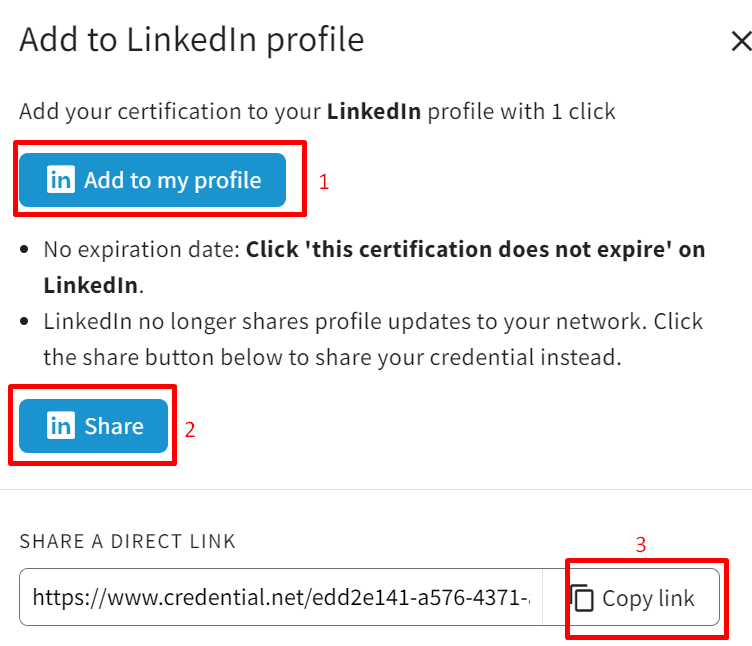This screenshot has height=646, width=752.
Task: Click the copy icon beside Copy link
Action: (x=582, y=598)
